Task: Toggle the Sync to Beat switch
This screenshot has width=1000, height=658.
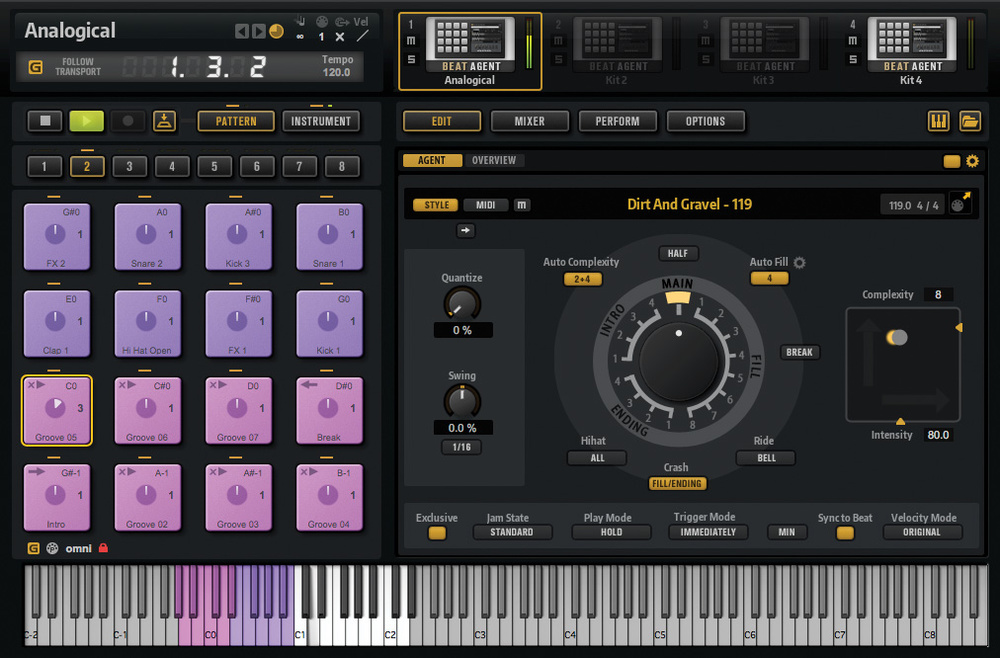Action: 843,532
